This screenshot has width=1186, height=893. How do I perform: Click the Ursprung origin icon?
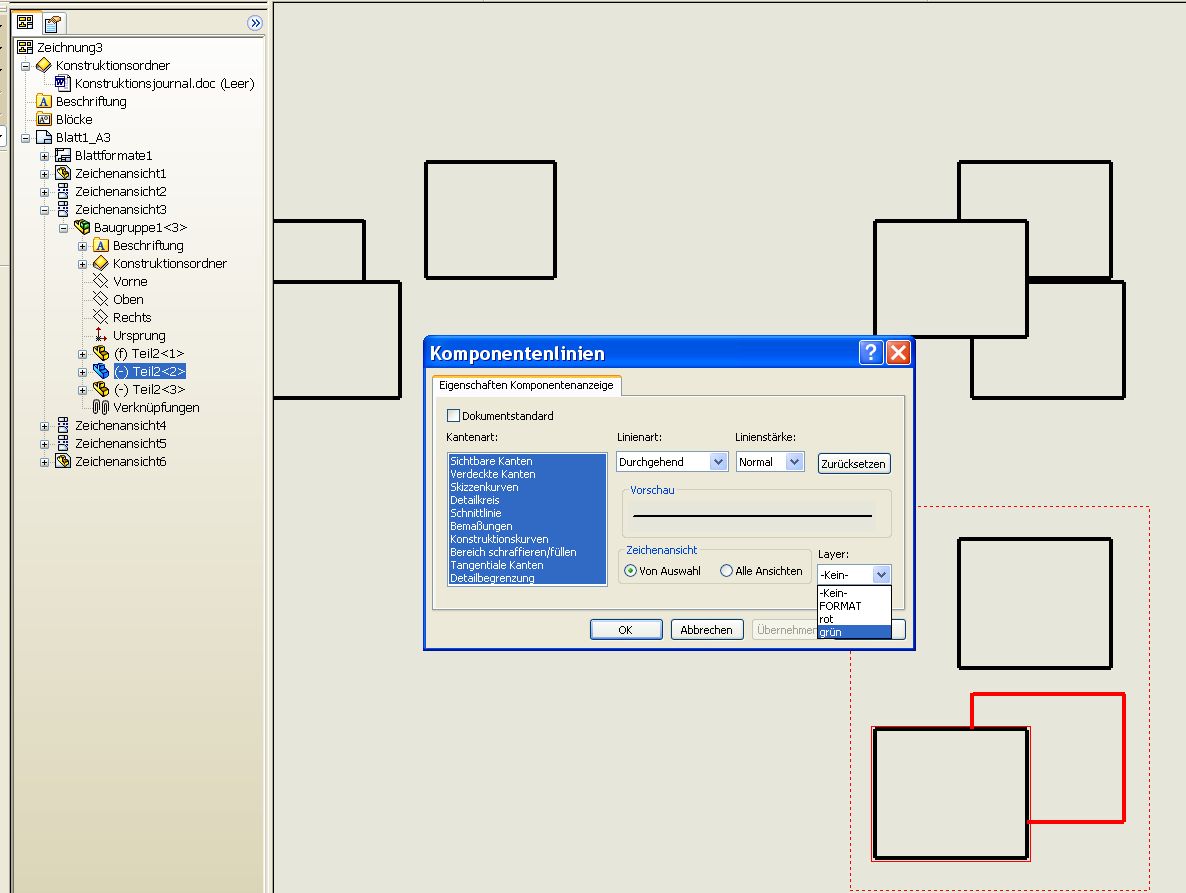pyautogui.click(x=100, y=335)
